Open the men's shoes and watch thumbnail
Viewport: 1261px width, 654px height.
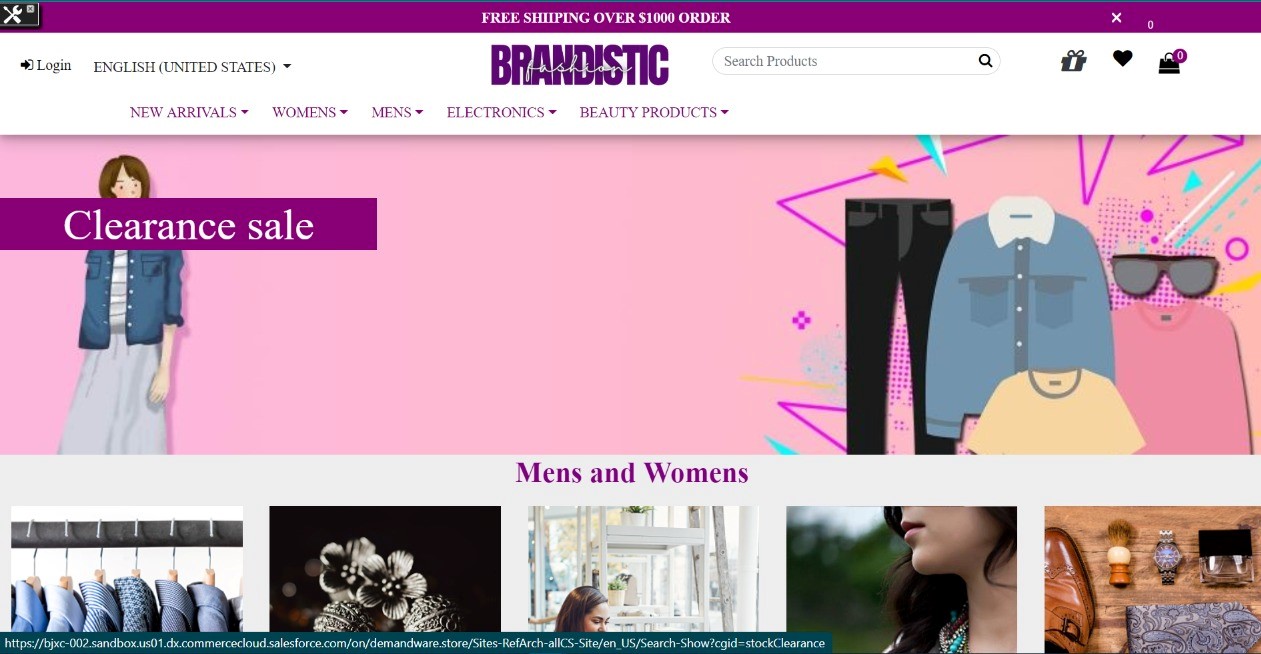coord(1152,579)
